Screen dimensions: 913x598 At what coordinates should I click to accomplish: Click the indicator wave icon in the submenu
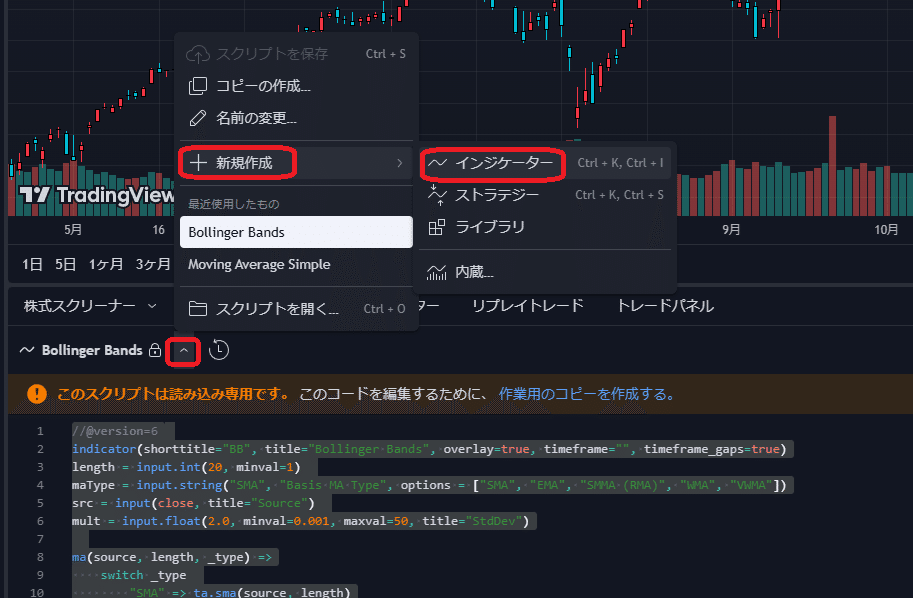coord(437,163)
